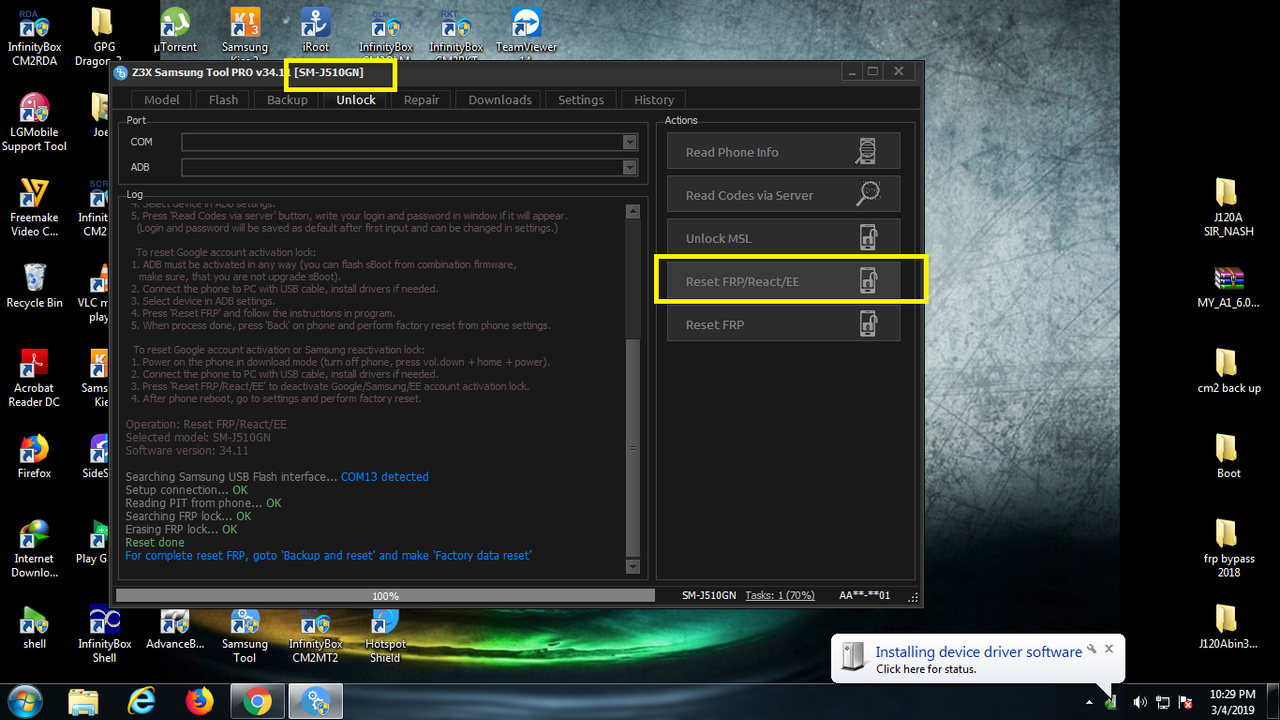Click the Z3X Samsung Tool taskbar button

tap(316, 702)
